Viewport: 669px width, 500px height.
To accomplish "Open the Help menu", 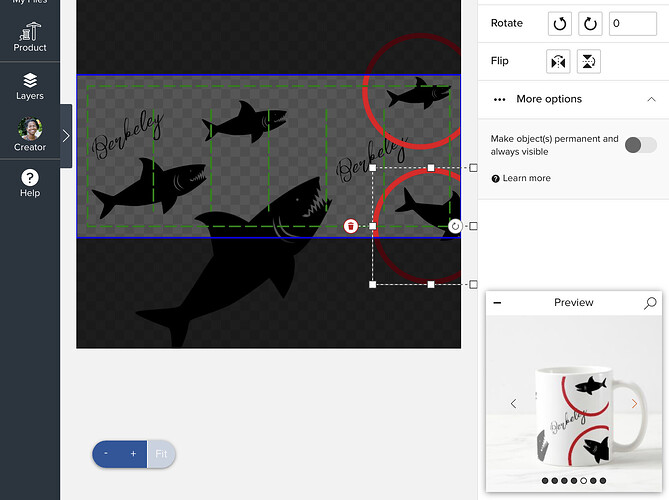I will pyautogui.click(x=30, y=183).
